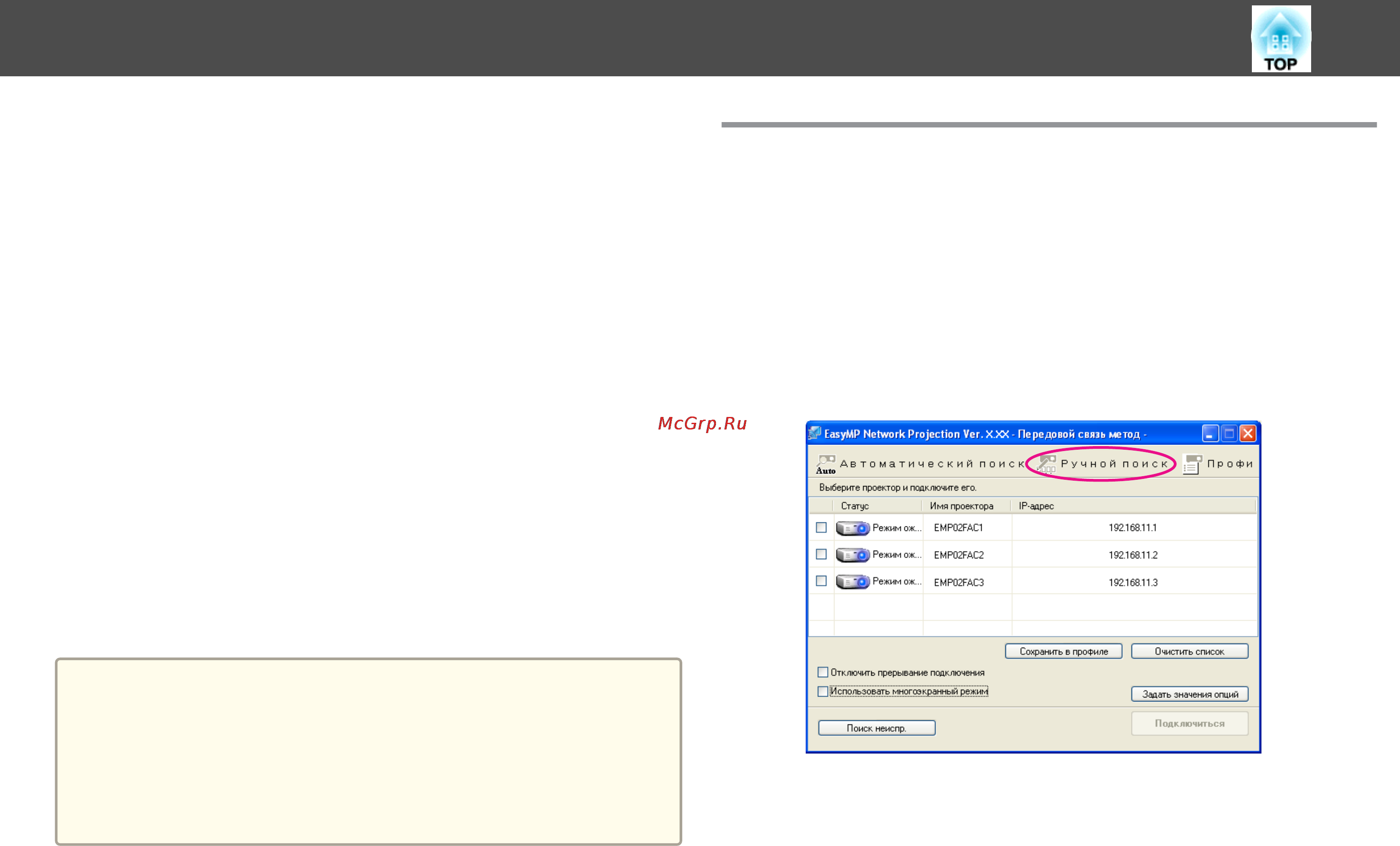Image resolution: width=1400 pixels, height=846 pixels.
Task: Maximize the EasyMP Network Projection window
Action: 1229,434
